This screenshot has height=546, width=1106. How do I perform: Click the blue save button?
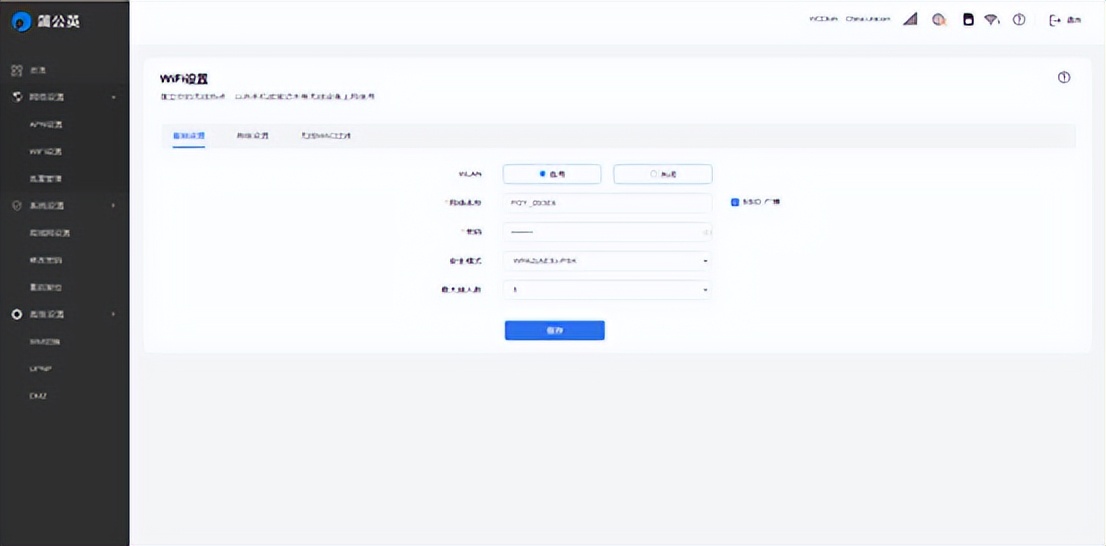pyautogui.click(x=554, y=330)
